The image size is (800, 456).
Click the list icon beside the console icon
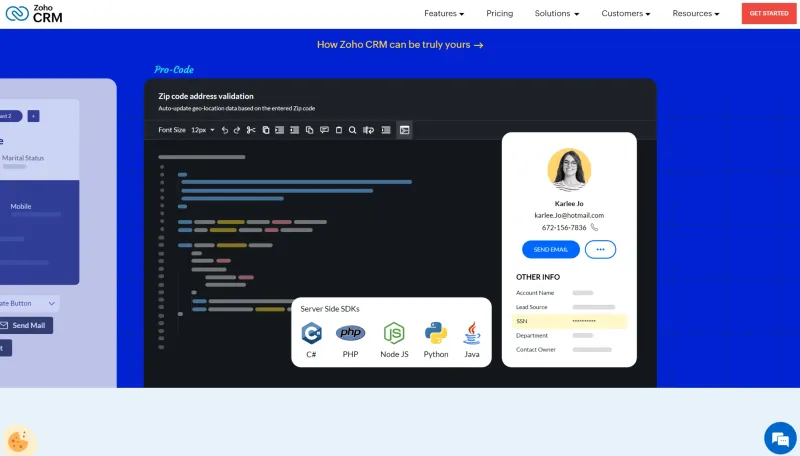tap(386, 130)
